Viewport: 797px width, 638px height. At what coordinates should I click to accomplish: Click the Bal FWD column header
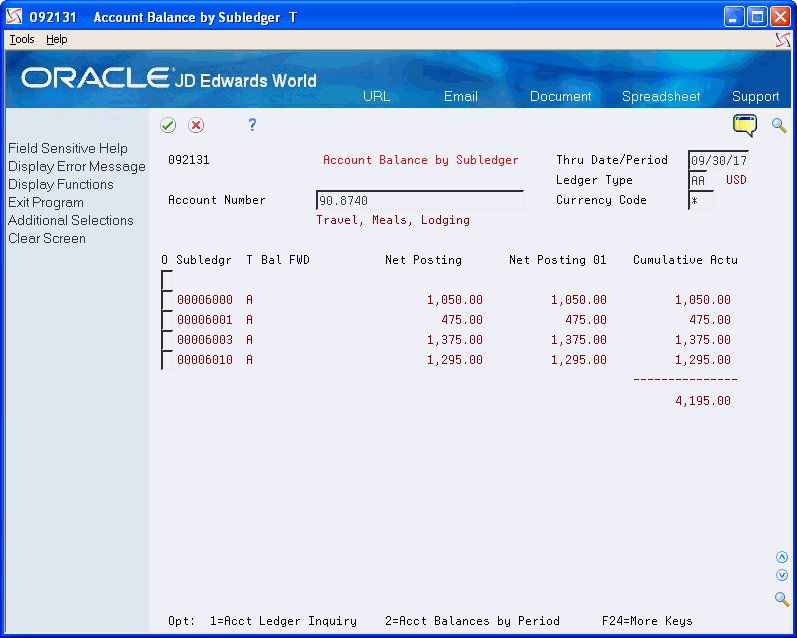click(x=285, y=260)
